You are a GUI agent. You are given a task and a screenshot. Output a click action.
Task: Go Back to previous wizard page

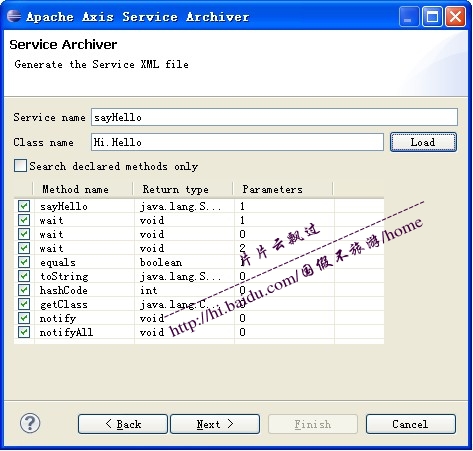coord(123,424)
